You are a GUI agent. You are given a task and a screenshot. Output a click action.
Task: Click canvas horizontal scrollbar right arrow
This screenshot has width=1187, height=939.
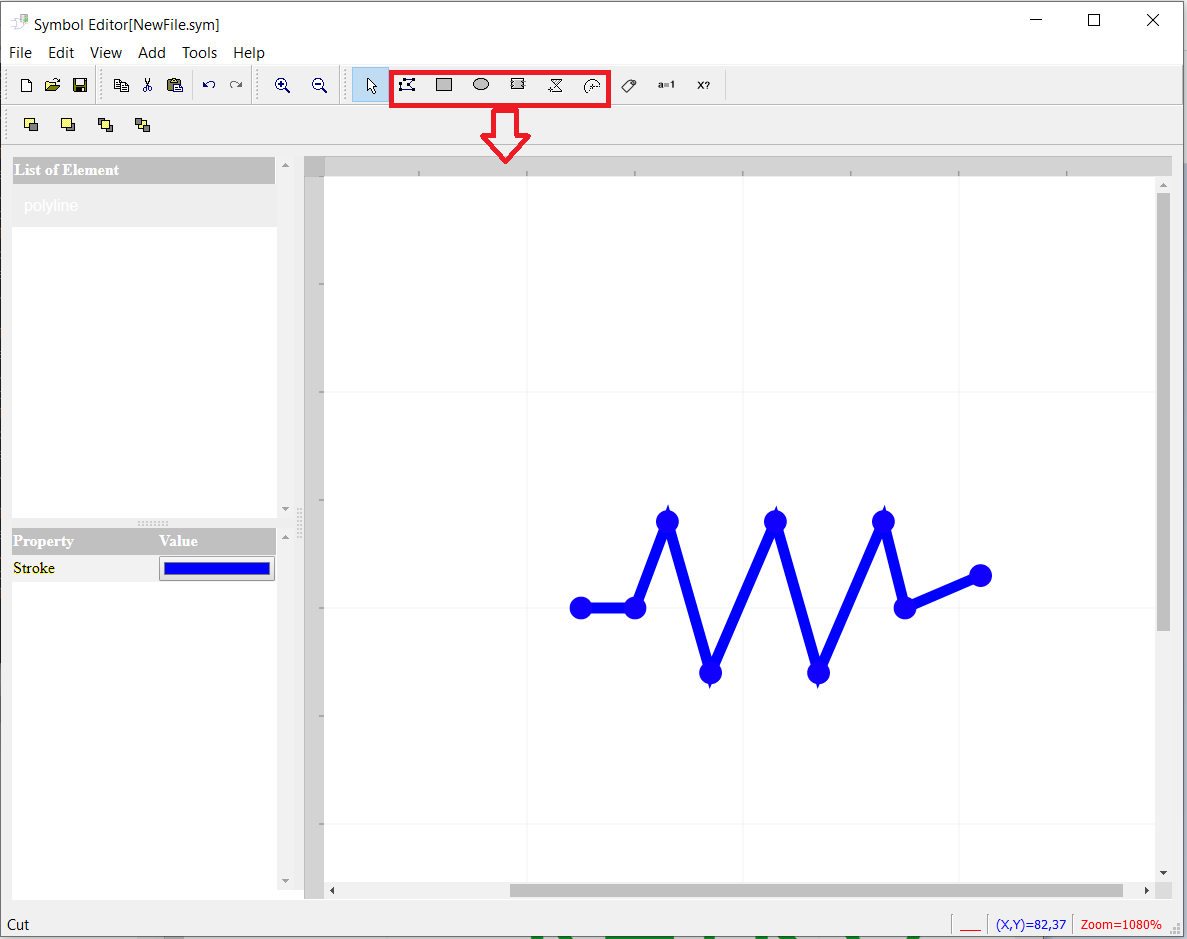1147,891
